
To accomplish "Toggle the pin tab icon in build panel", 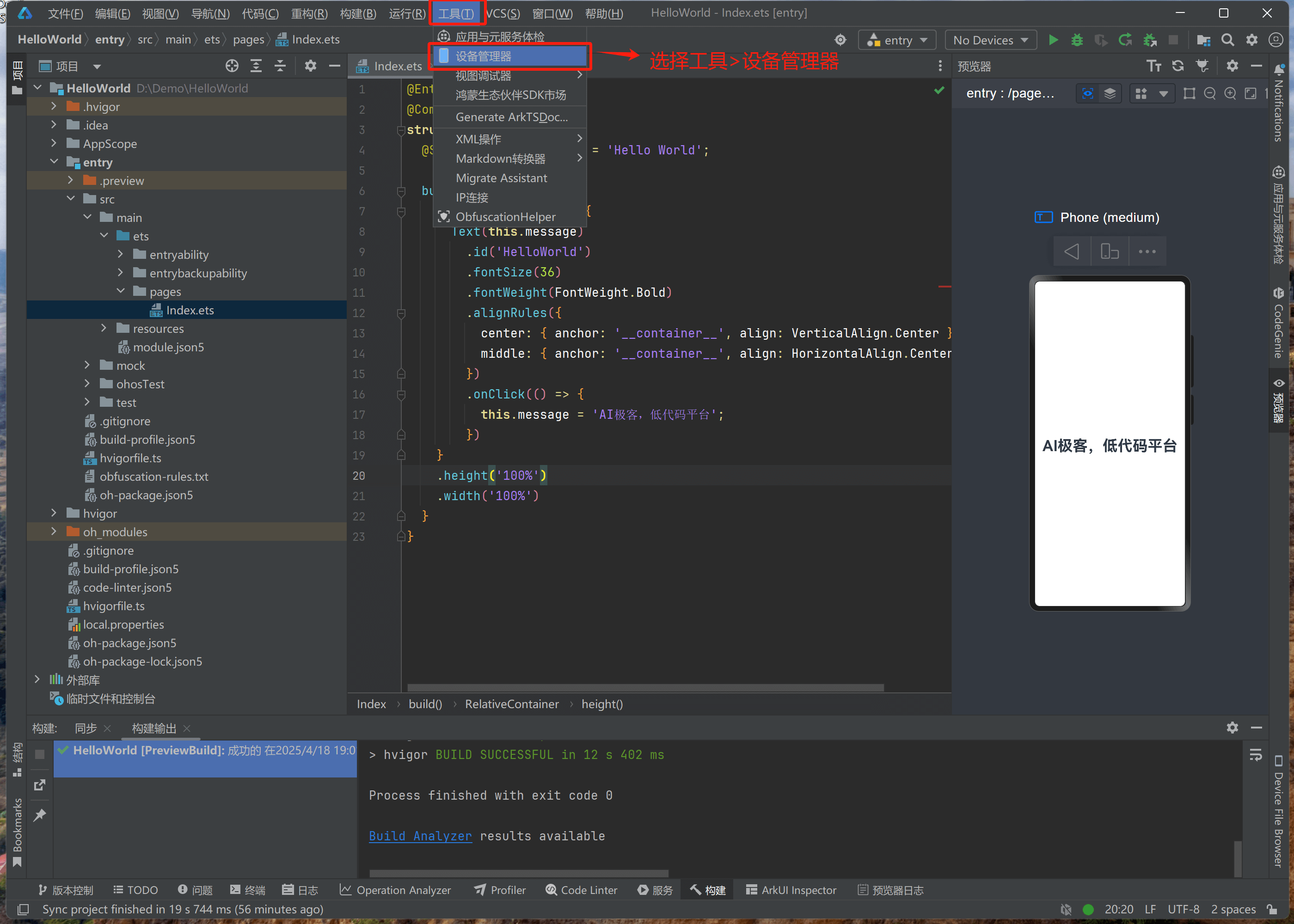I will [39, 815].
